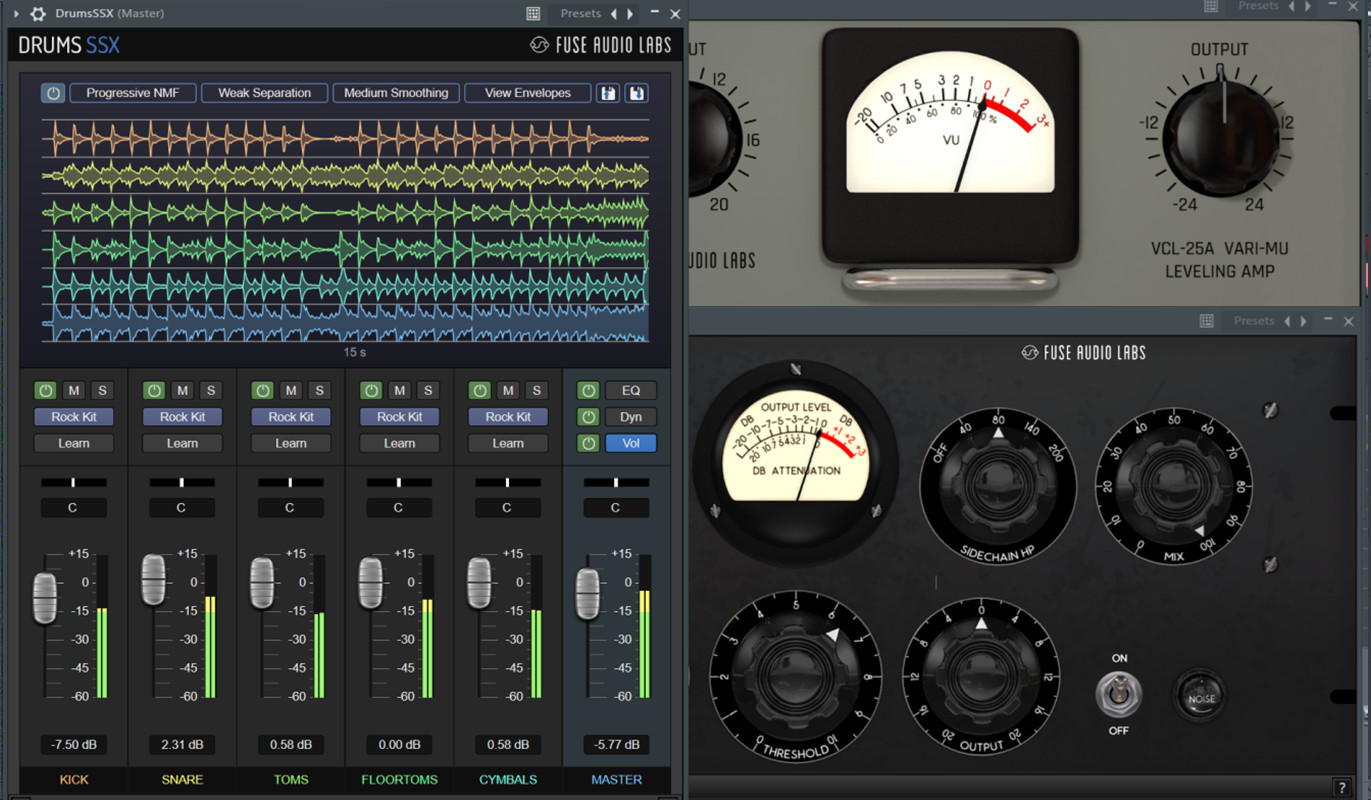Toggle the CYMBALS channel power

pos(479,391)
